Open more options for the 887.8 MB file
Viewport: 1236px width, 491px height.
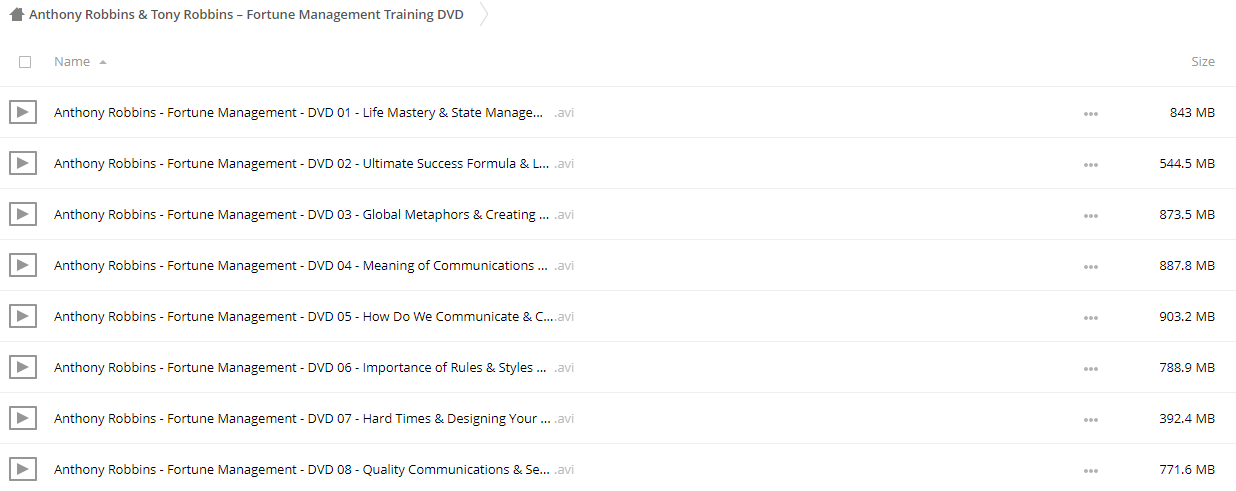[x=1090, y=266]
